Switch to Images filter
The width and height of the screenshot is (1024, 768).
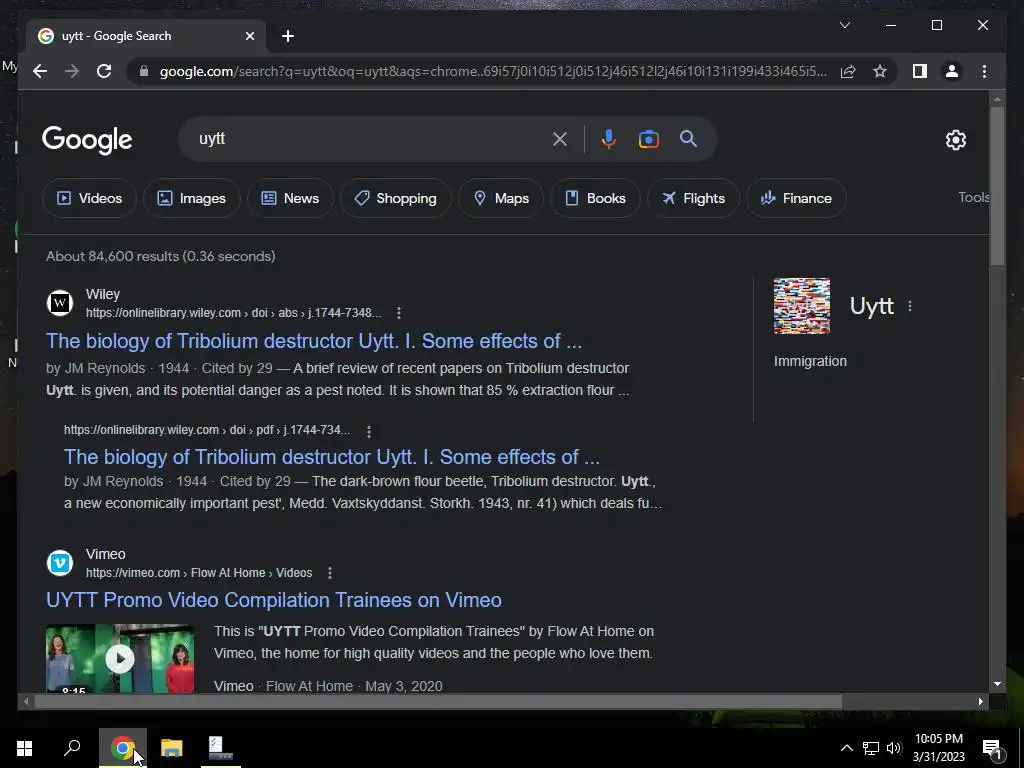192,198
